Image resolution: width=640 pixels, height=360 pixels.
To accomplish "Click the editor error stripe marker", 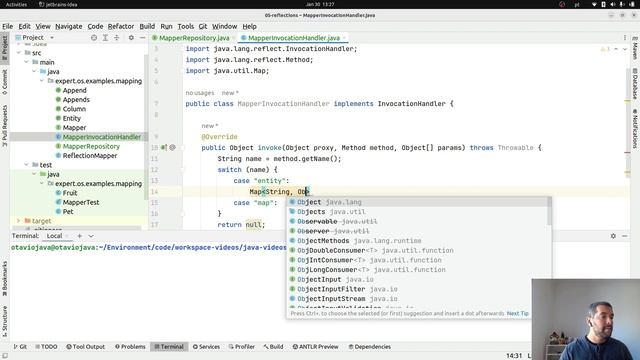I will pyautogui.click(x=627, y=153).
